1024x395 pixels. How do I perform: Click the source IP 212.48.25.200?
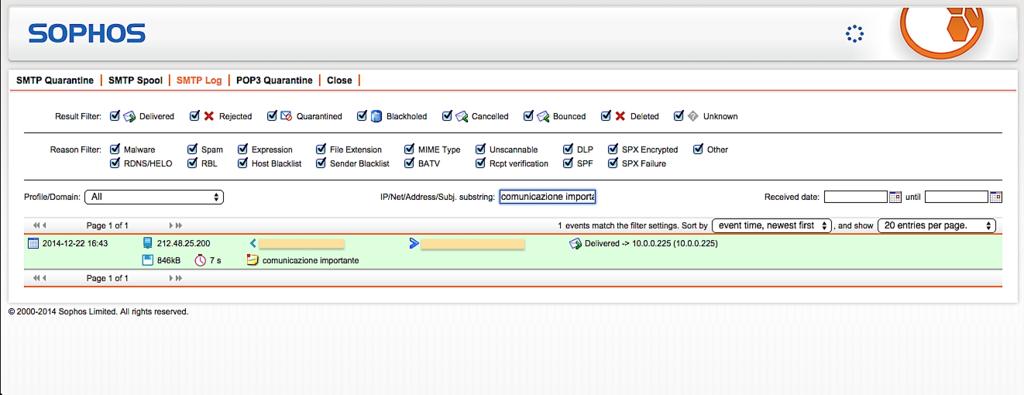coord(184,244)
